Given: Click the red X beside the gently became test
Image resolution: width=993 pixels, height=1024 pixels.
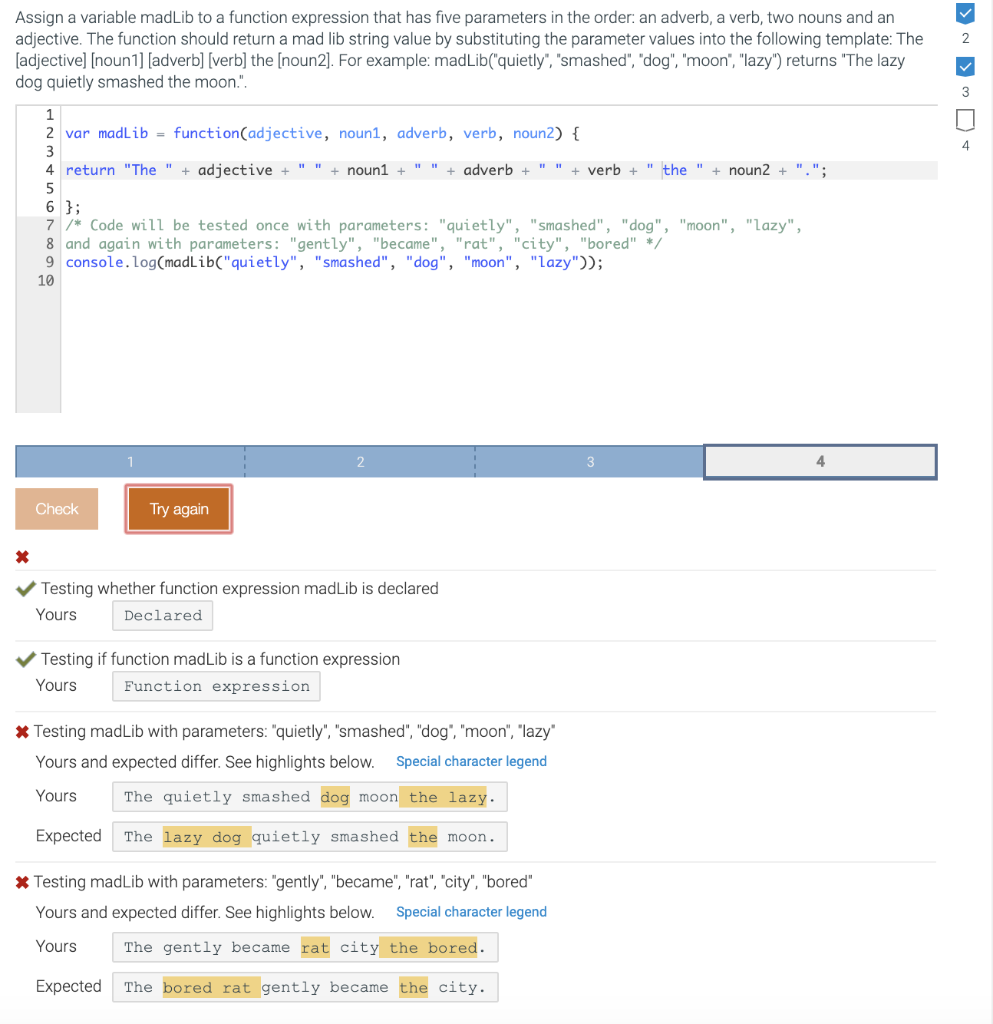Looking at the screenshot, I should pos(24,881).
